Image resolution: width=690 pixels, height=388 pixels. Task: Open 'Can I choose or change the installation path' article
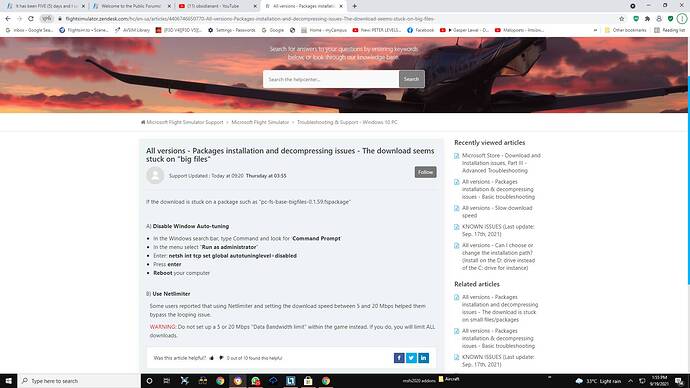pyautogui.click(x=498, y=256)
